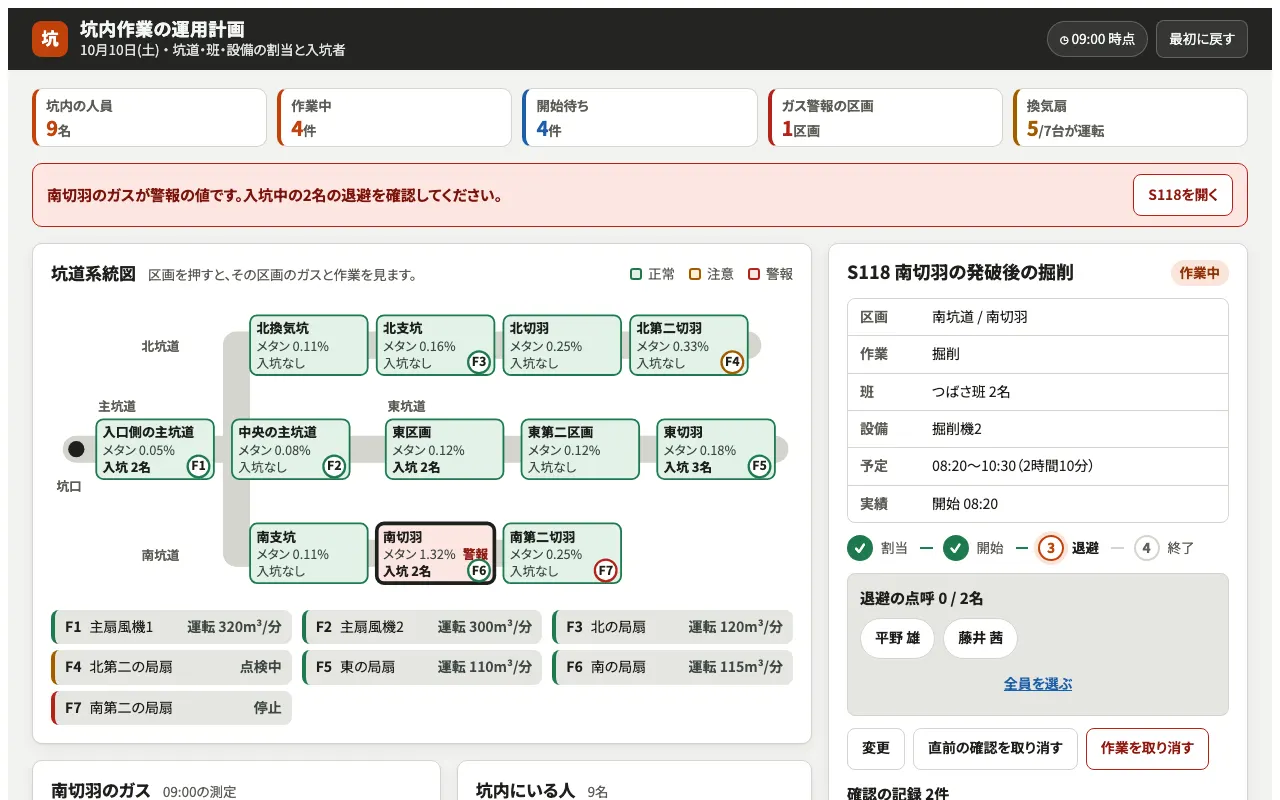This screenshot has height=800, width=1280.
Task: Click completed step check for 割当
Action: 859,548
